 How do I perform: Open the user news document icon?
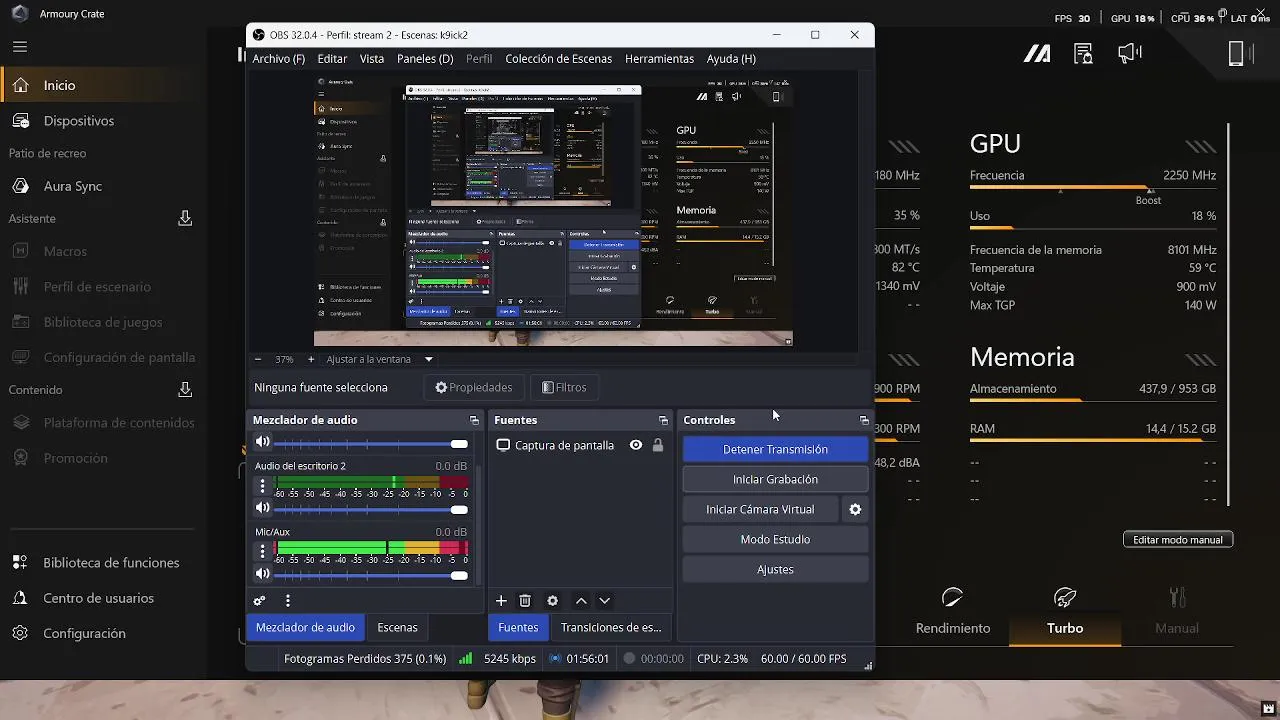tap(1083, 54)
